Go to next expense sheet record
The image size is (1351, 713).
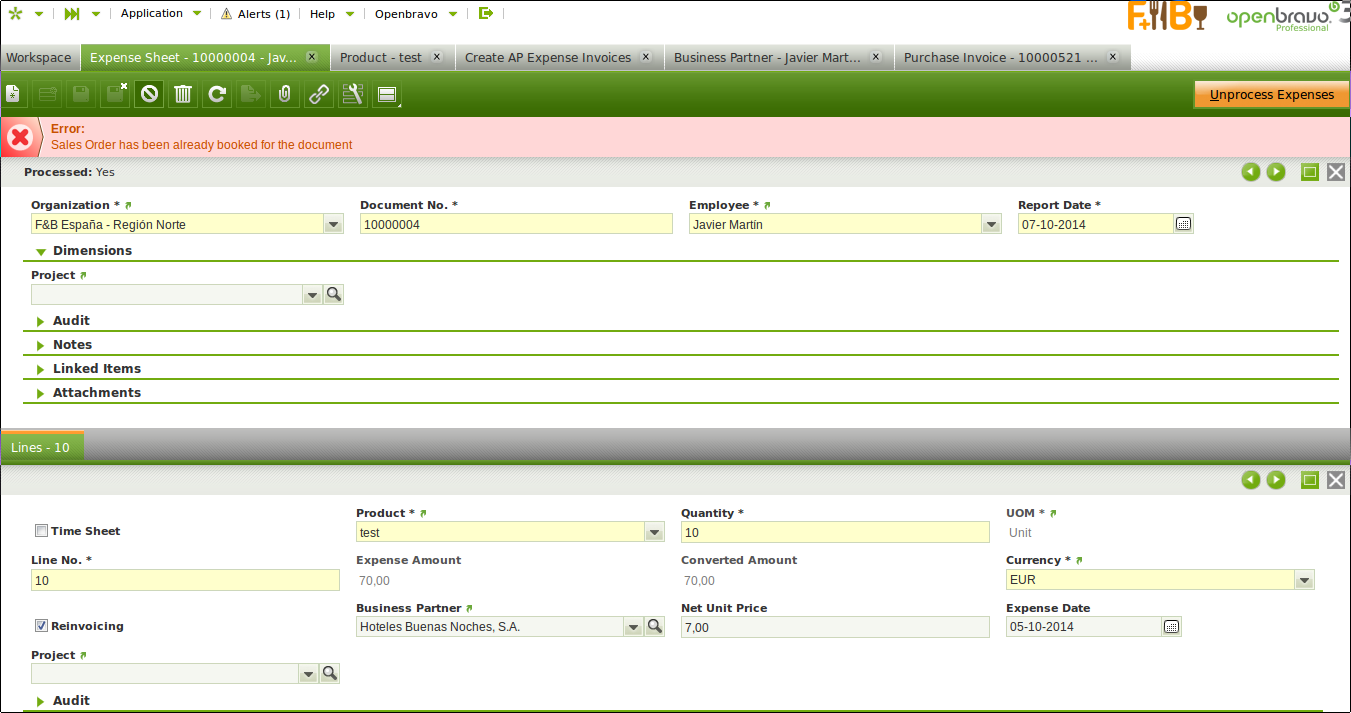(x=1276, y=172)
